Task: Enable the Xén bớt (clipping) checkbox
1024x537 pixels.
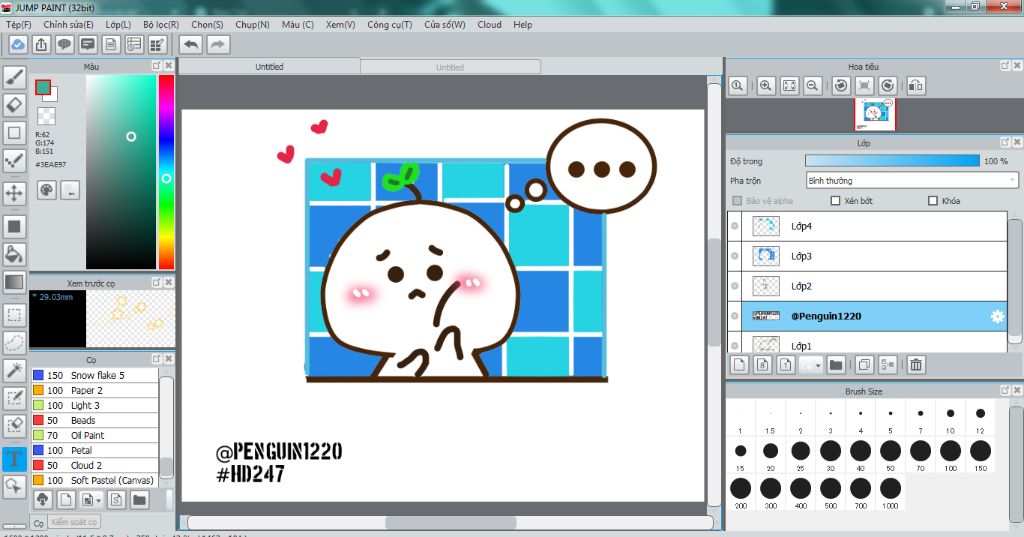Action: pos(834,201)
